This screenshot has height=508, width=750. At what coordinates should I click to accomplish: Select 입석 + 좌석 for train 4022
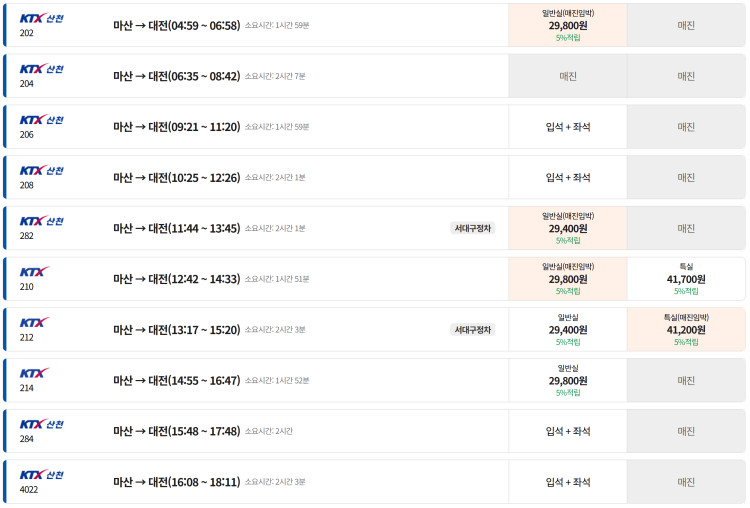pos(568,482)
